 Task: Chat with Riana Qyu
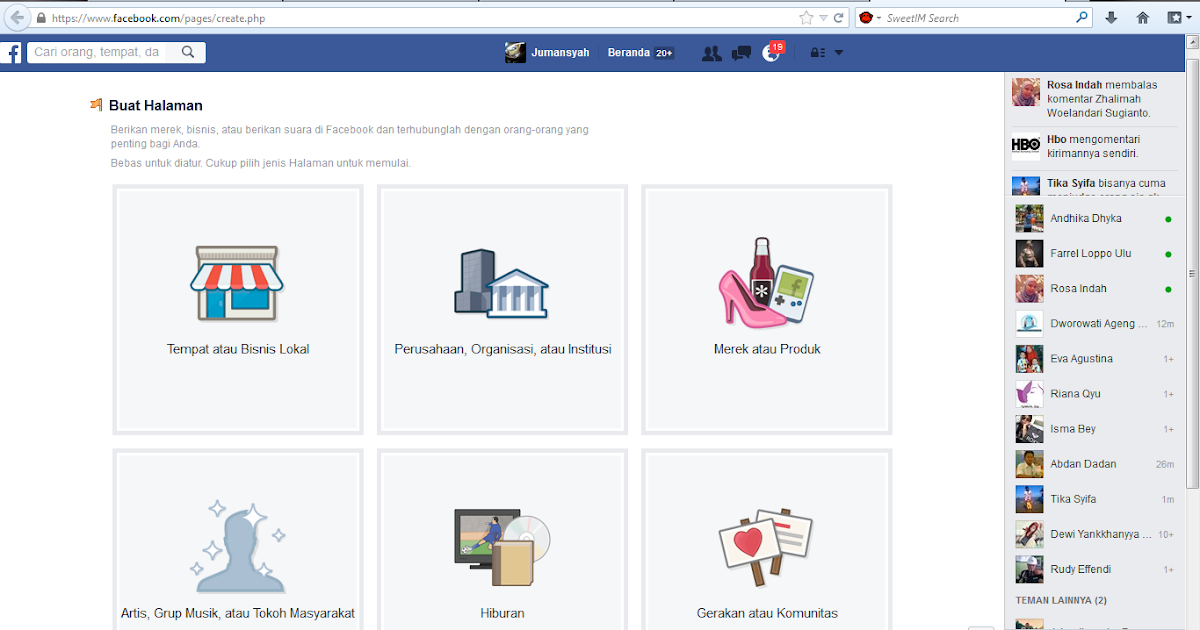(1094, 394)
